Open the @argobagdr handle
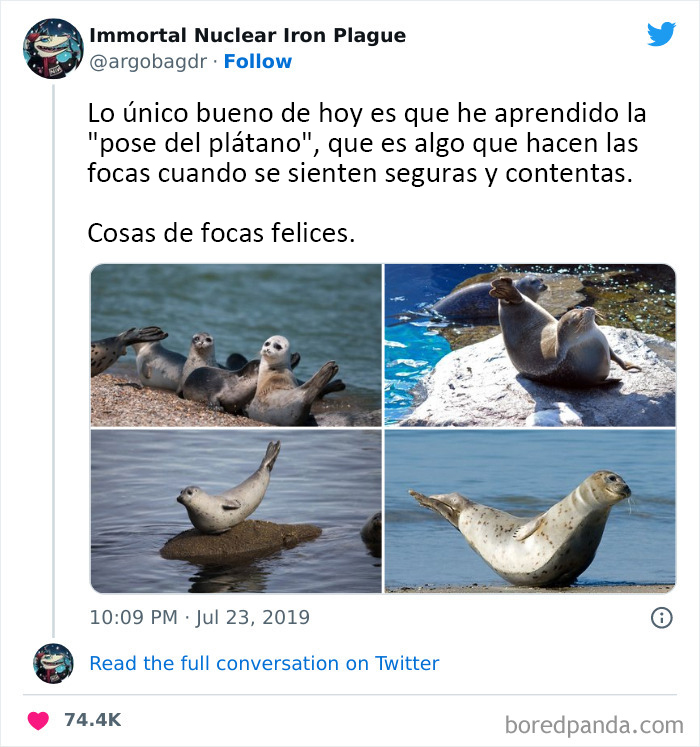 pos(148,62)
